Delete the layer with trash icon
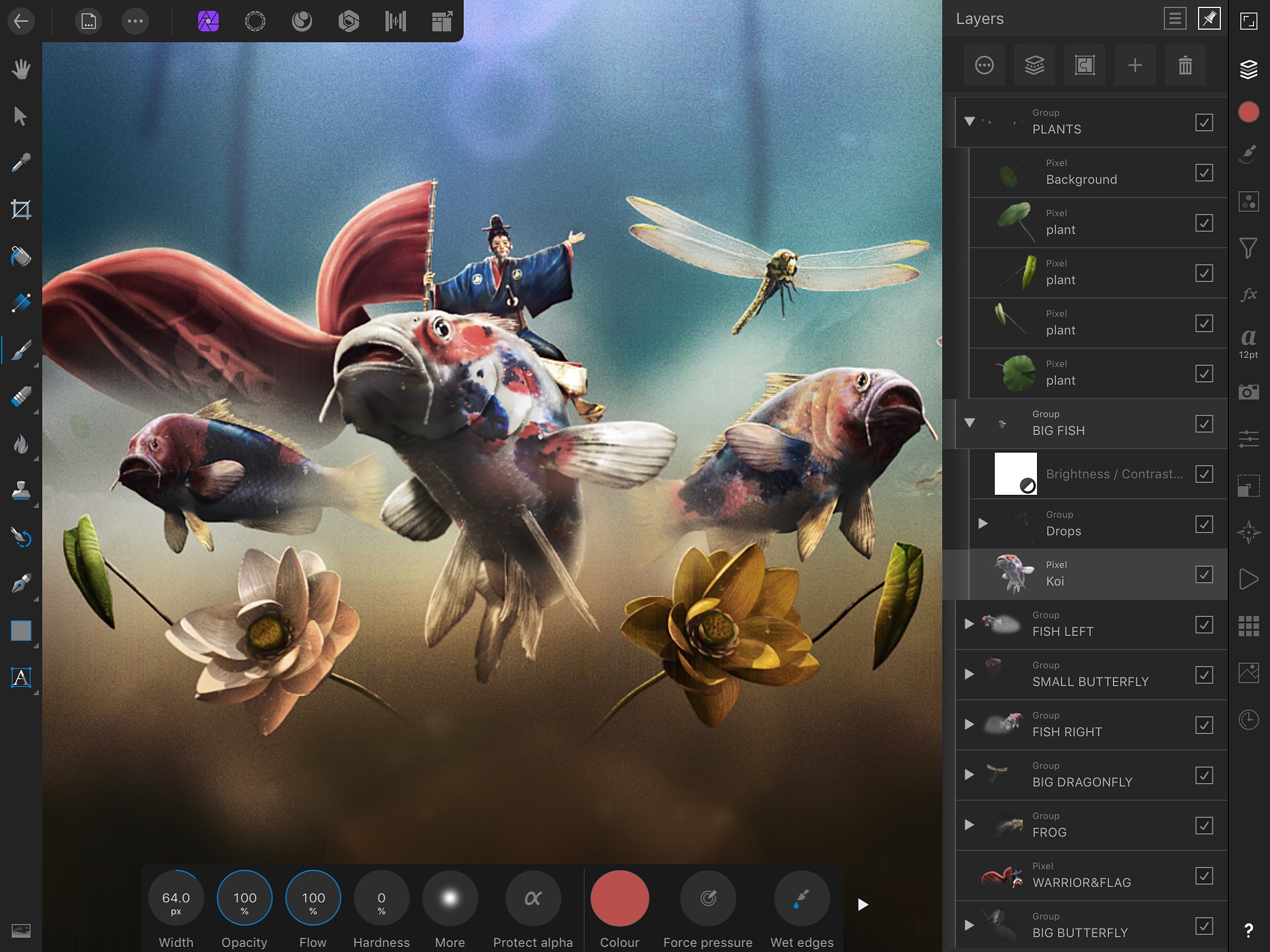The image size is (1270, 952). 1185,66
